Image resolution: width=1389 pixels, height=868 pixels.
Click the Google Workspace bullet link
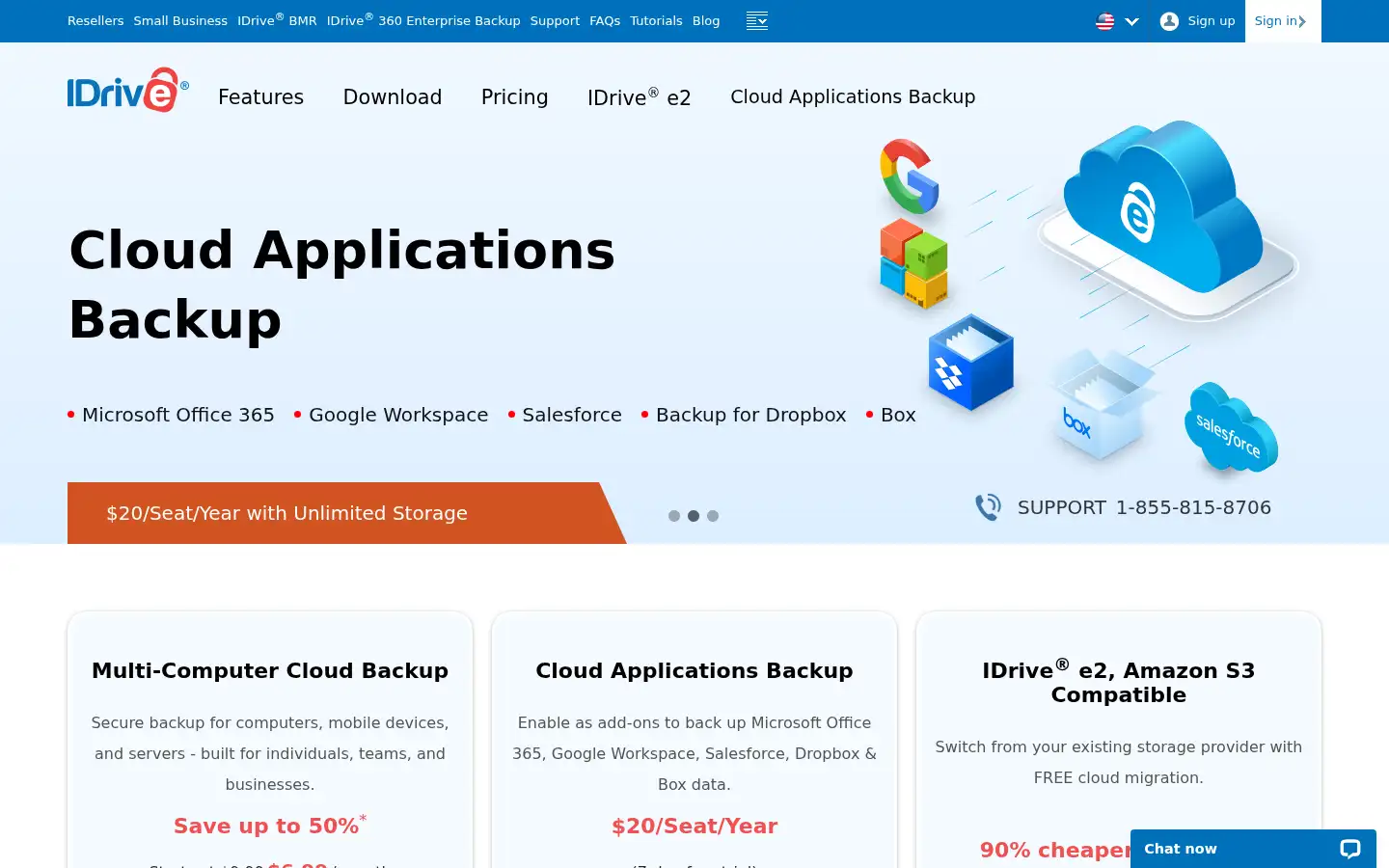point(398,415)
